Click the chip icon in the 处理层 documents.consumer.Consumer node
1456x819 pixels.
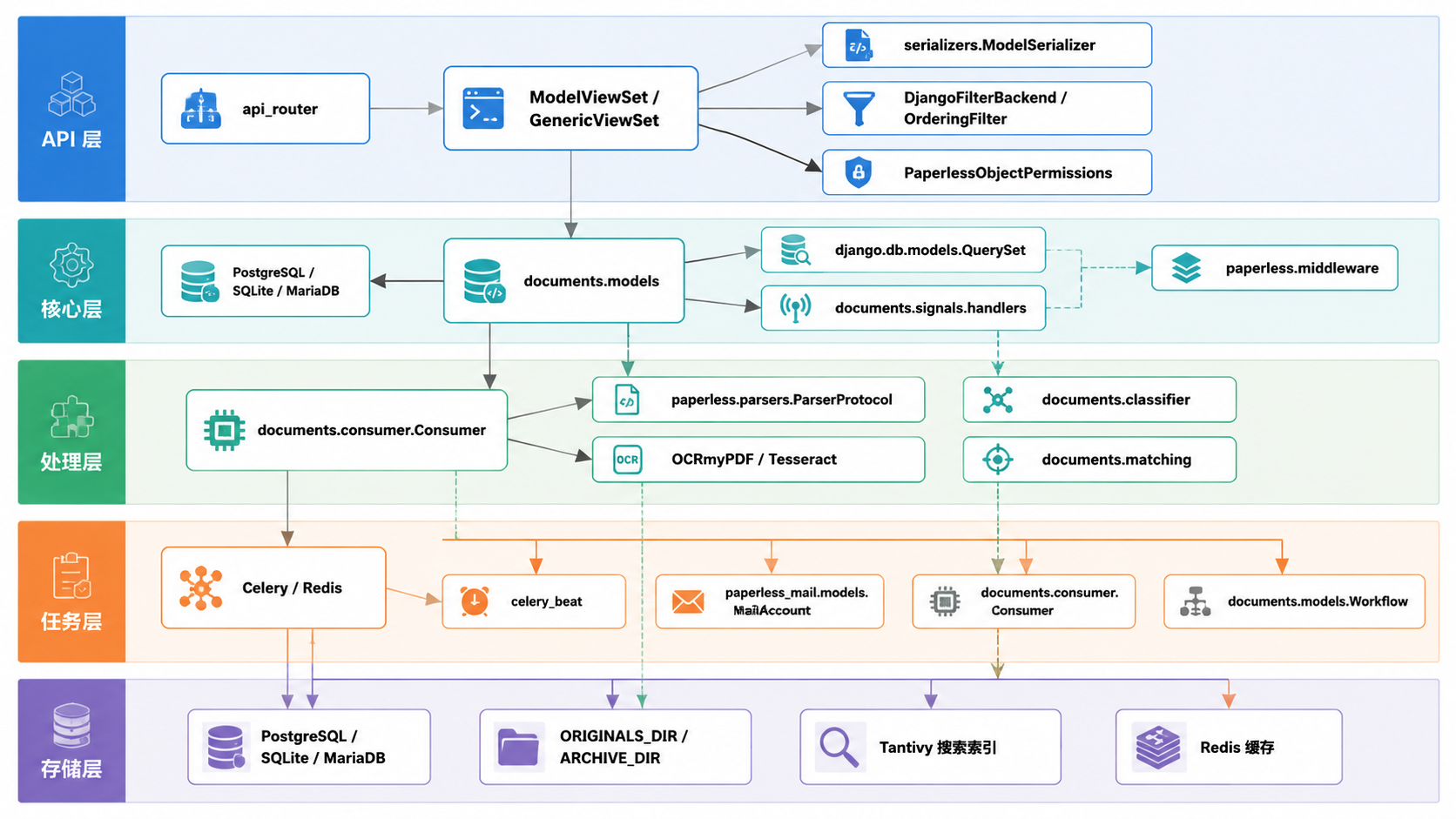tap(225, 430)
